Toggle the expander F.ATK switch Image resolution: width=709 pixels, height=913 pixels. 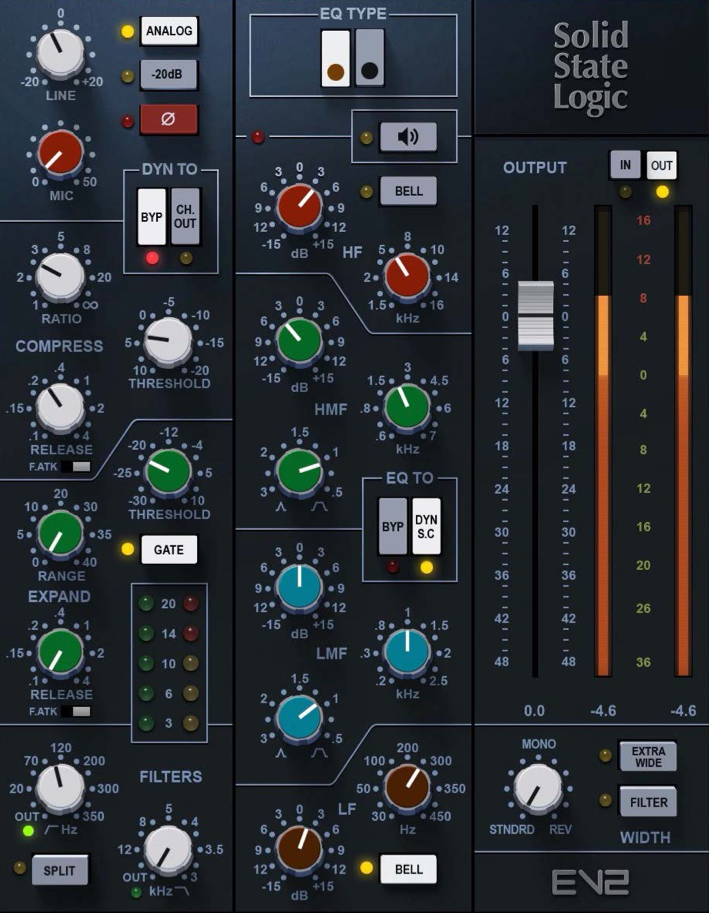click(x=76, y=712)
